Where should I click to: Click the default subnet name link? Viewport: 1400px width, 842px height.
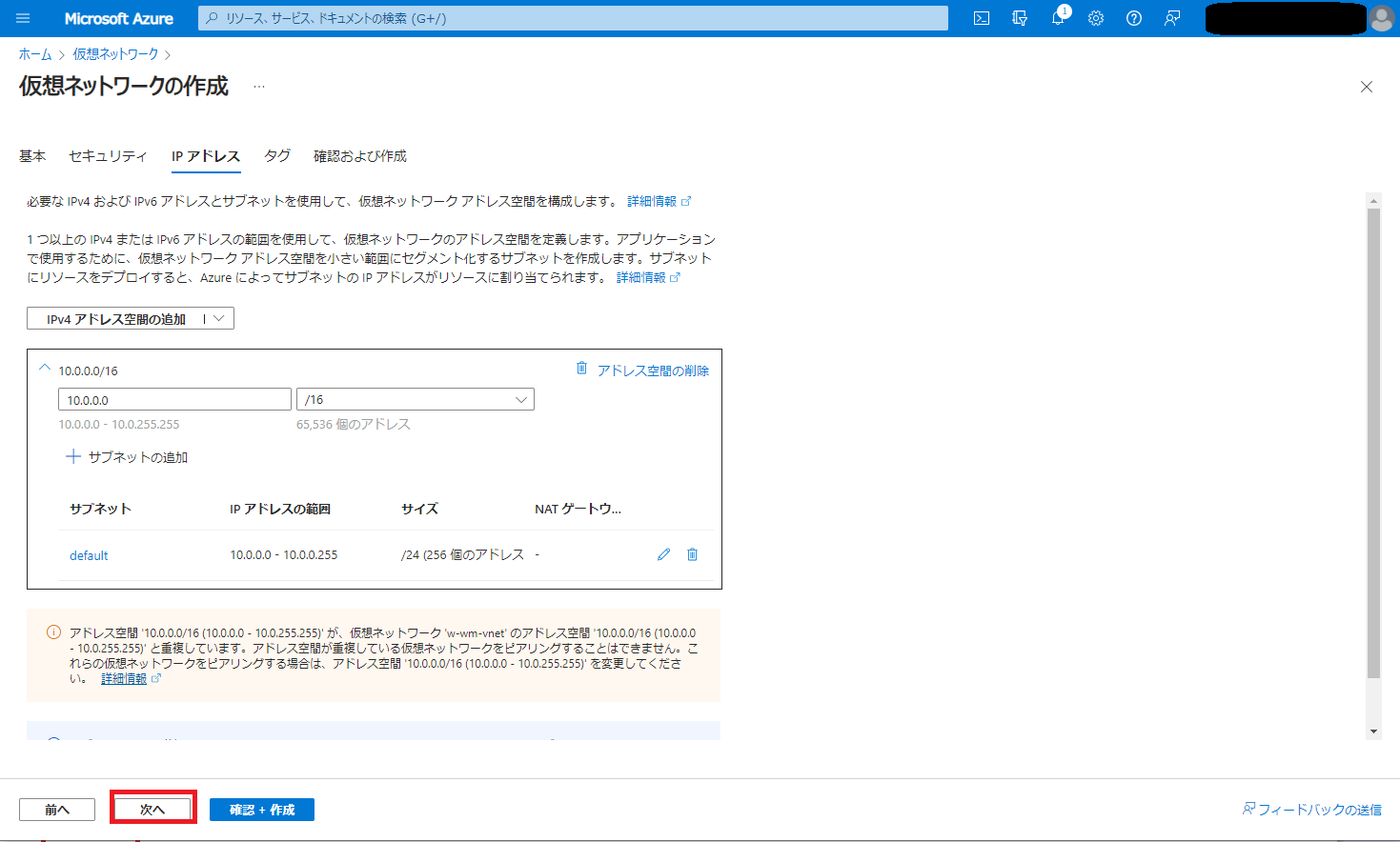coord(89,555)
